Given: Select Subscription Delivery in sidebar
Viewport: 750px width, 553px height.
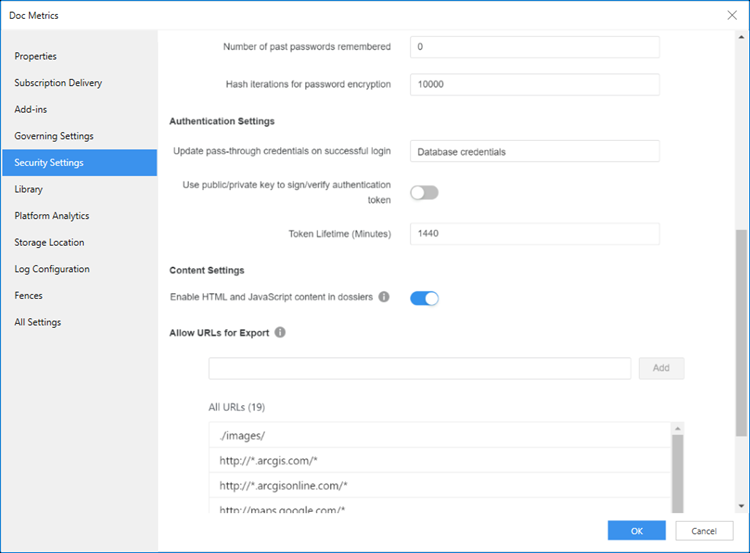Looking at the screenshot, I should tap(58, 83).
